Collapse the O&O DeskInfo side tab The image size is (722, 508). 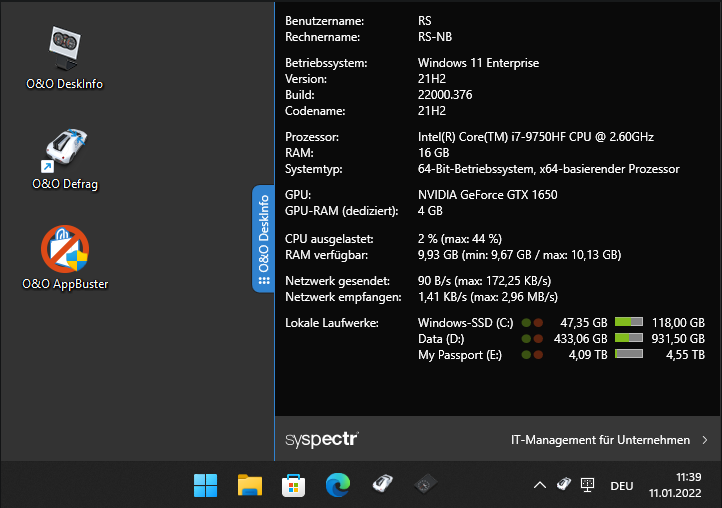263,239
